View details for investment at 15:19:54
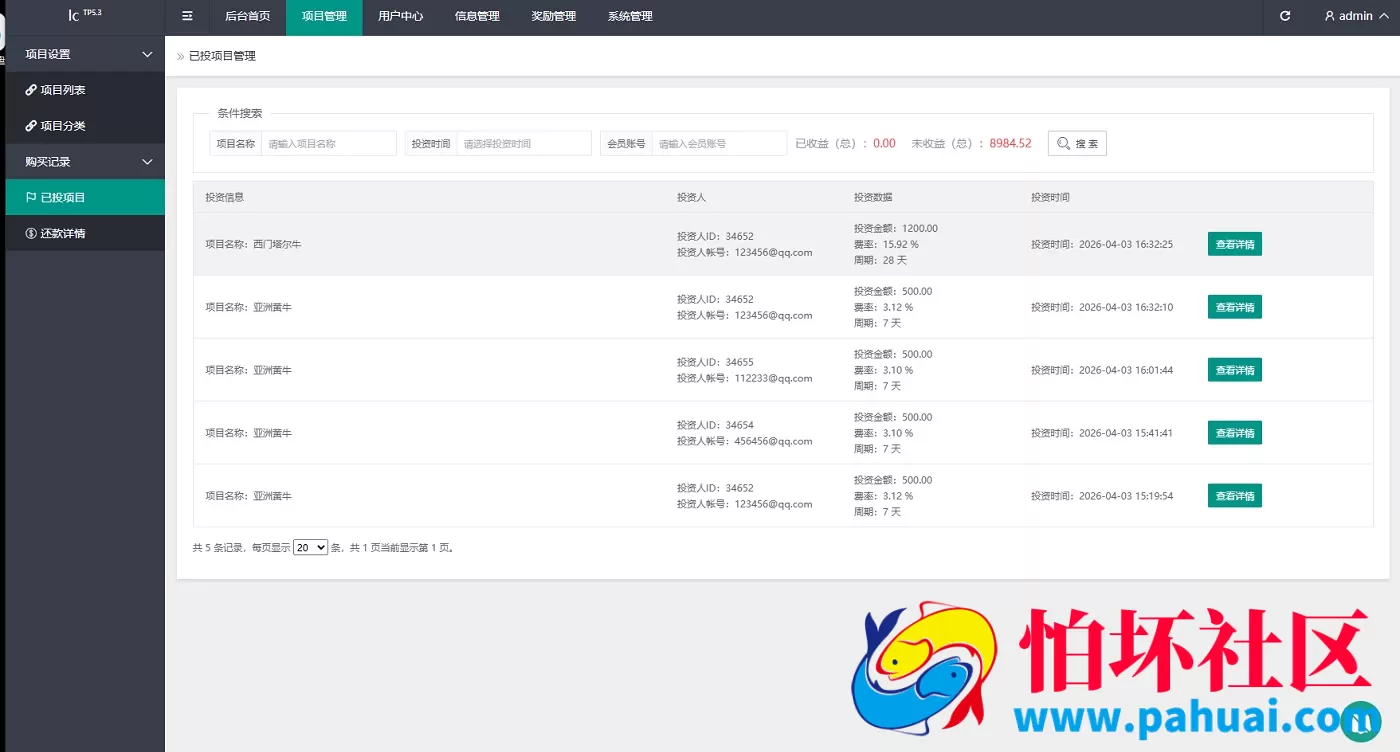Screen dimensions: 1400x752 coord(1235,496)
